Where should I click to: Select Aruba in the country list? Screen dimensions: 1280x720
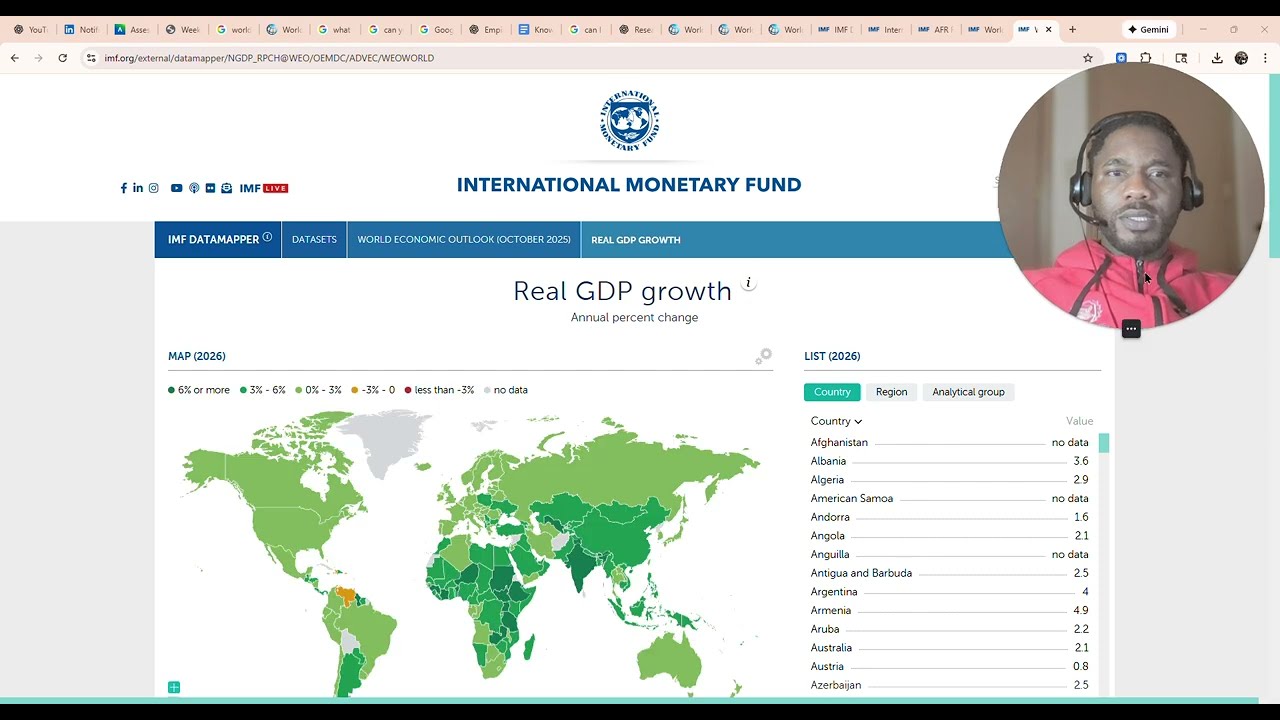click(x=950, y=630)
